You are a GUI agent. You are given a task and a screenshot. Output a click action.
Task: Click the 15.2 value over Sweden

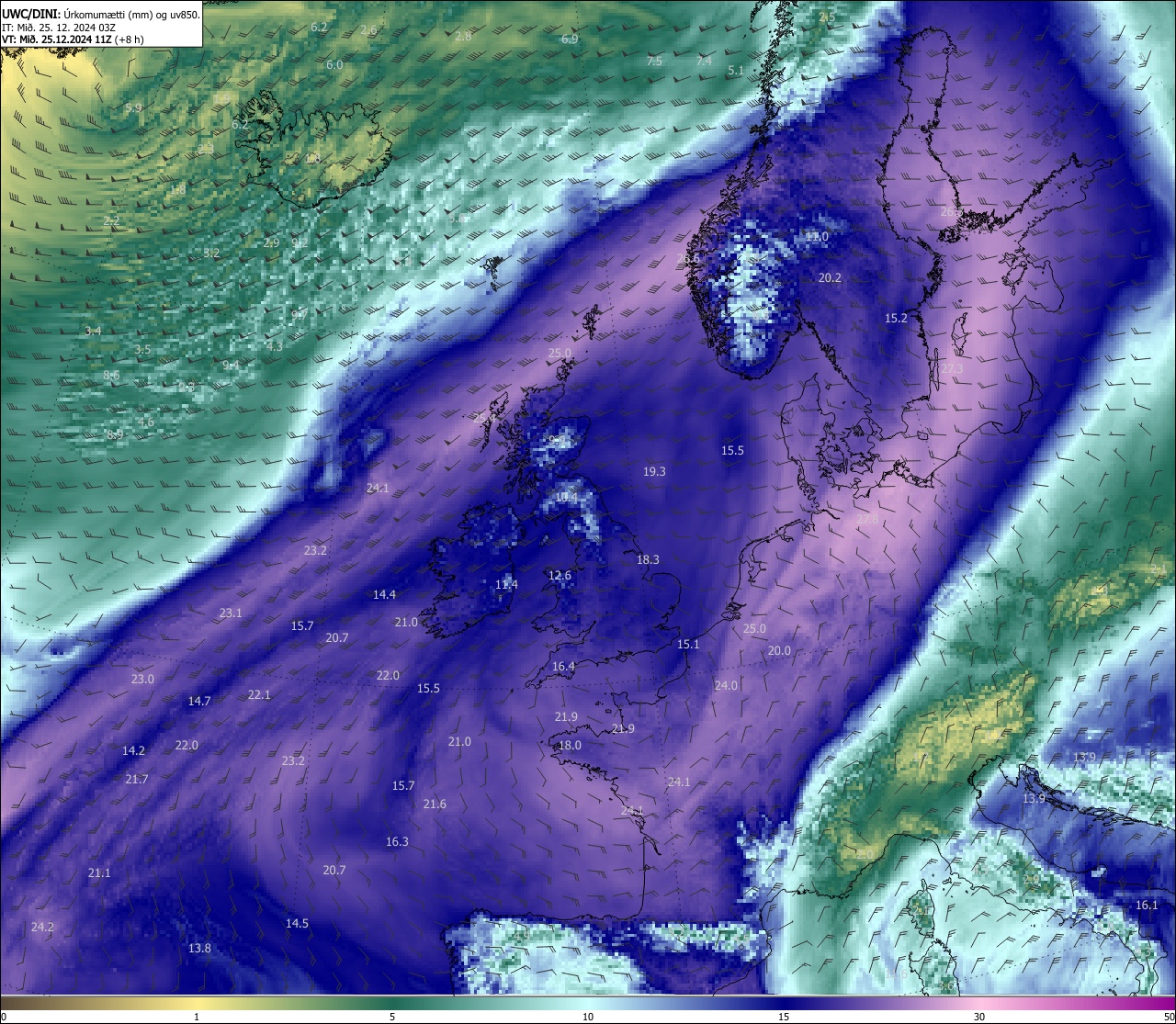896,318
